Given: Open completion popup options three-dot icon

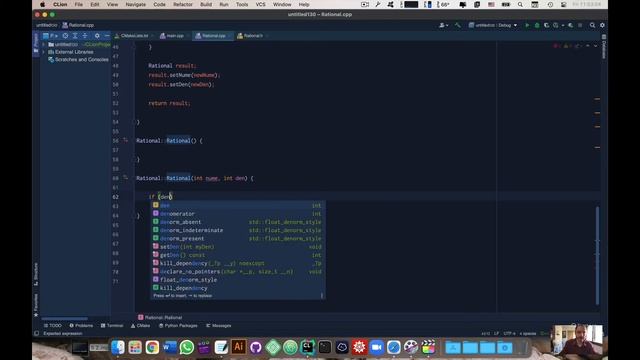Looking at the screenshot, I should (x=322, y=296).
